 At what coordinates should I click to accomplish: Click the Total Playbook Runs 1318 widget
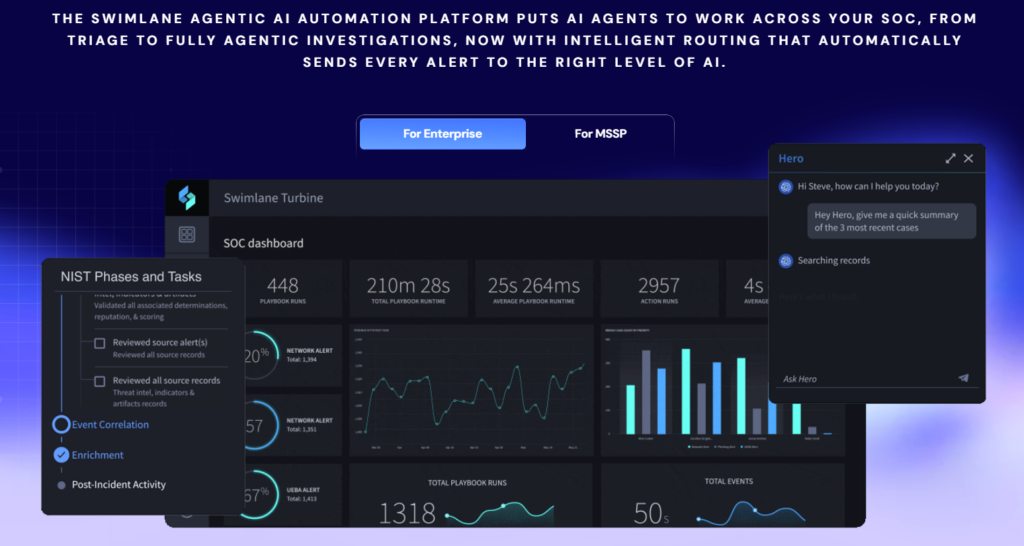pyautogui.click(x=471, y=496)
